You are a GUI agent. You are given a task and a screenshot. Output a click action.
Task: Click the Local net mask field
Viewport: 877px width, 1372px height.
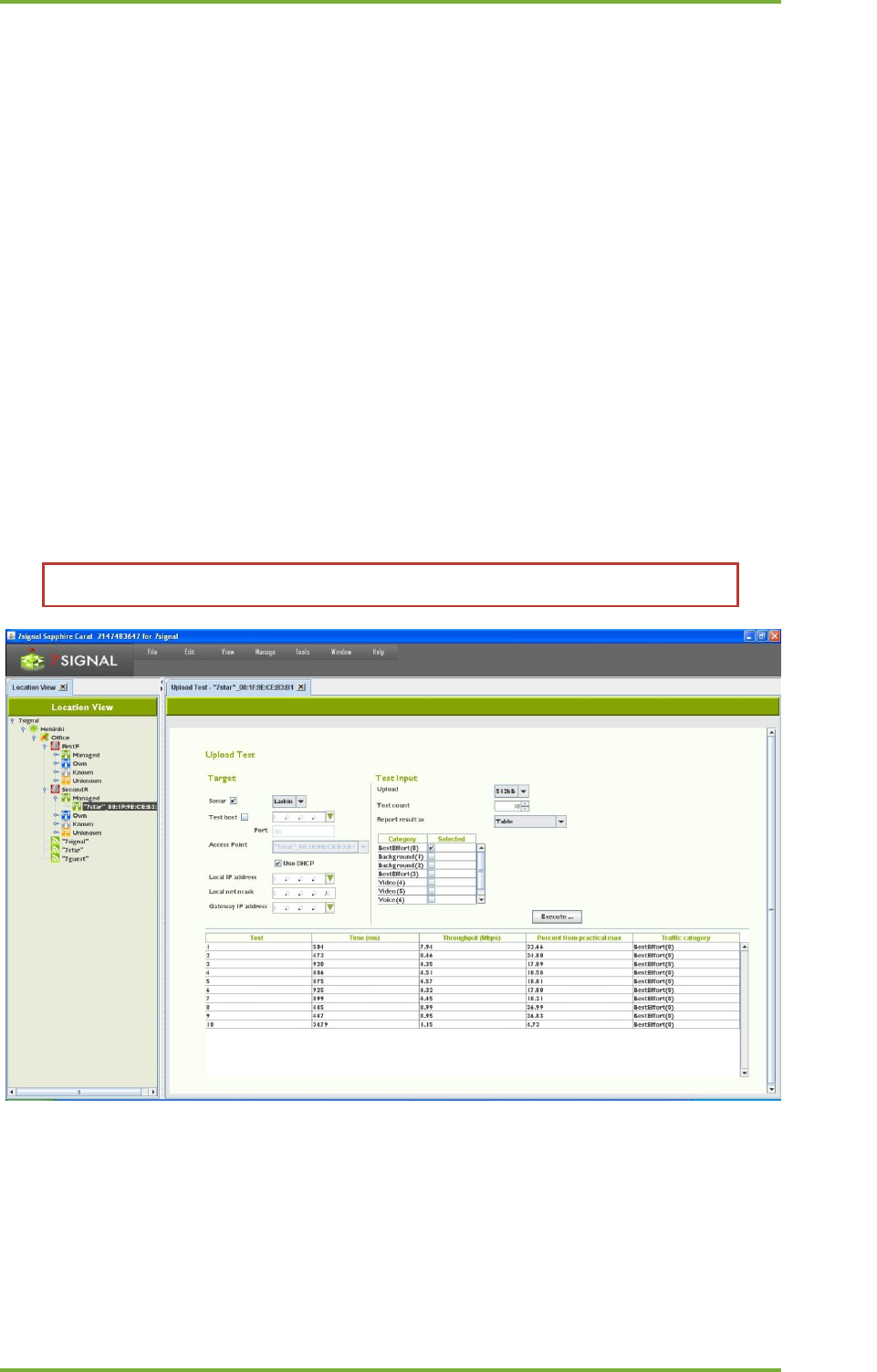[304, 893]
